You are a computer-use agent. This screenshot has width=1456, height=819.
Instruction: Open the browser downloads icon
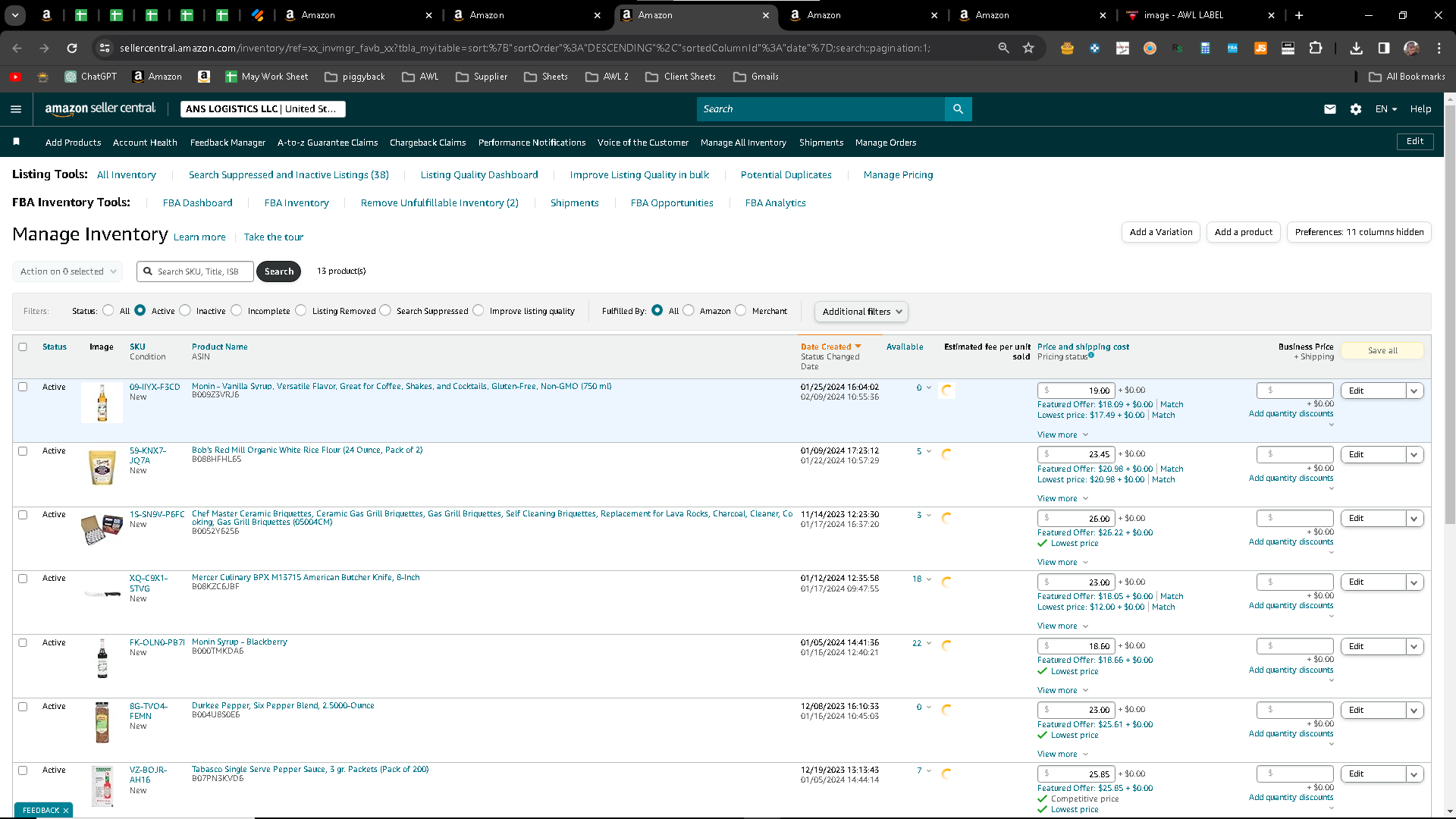point(1357,48)
